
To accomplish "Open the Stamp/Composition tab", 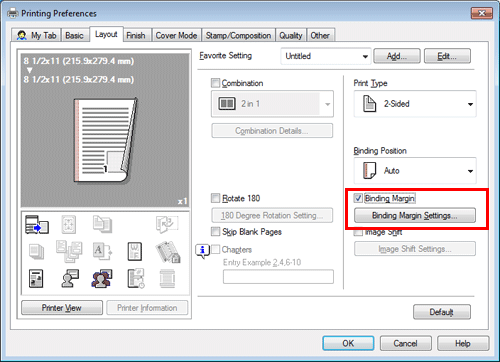I will 238,35.
